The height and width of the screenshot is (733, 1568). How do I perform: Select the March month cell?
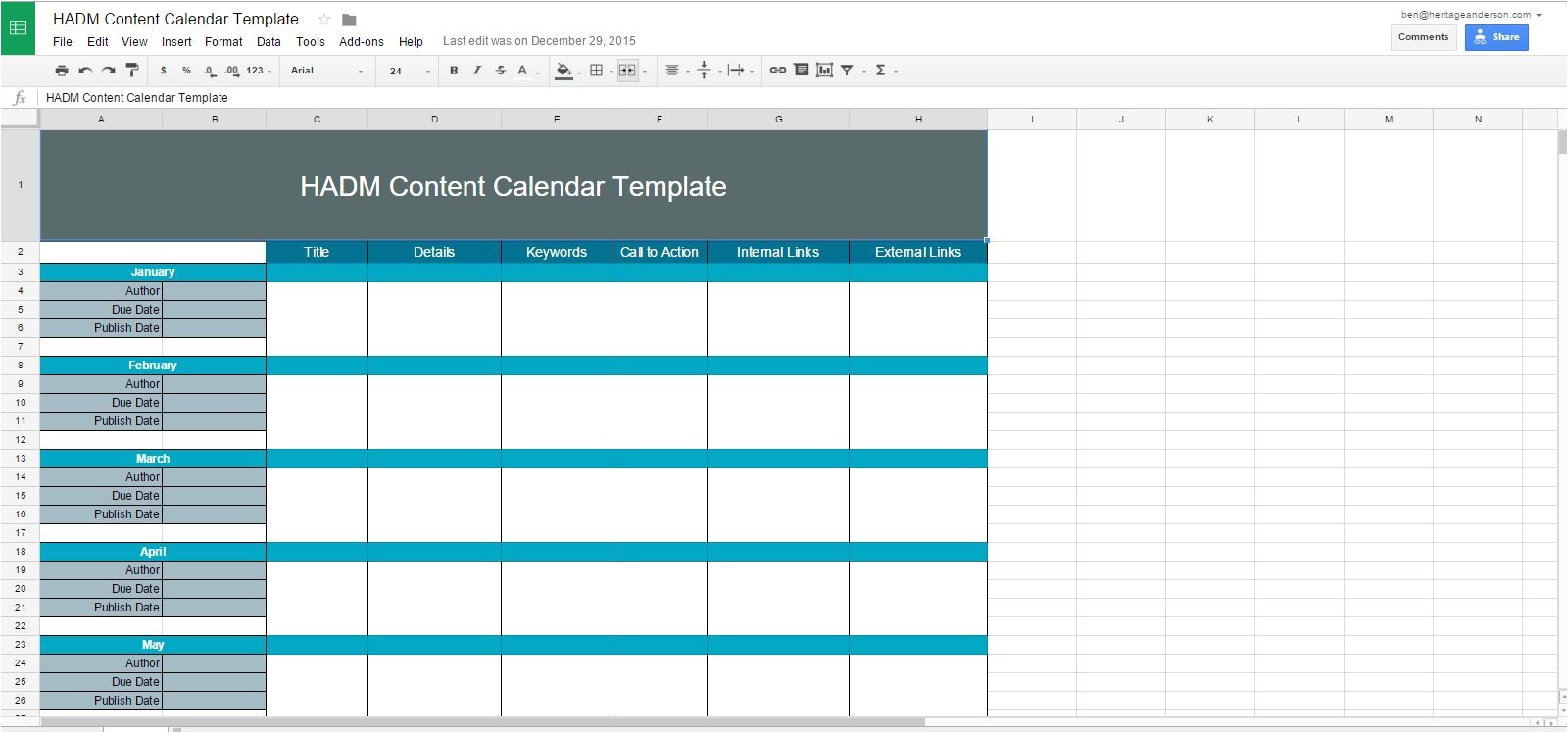pyautogui.click(x=153, y=459)
